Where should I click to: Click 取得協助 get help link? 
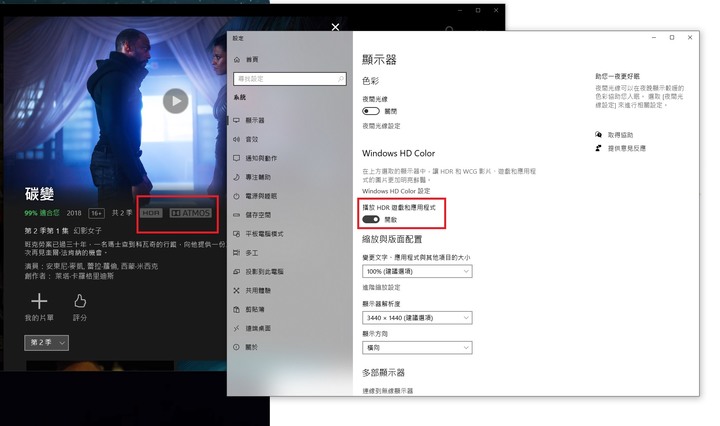click(x=620, y=135)
